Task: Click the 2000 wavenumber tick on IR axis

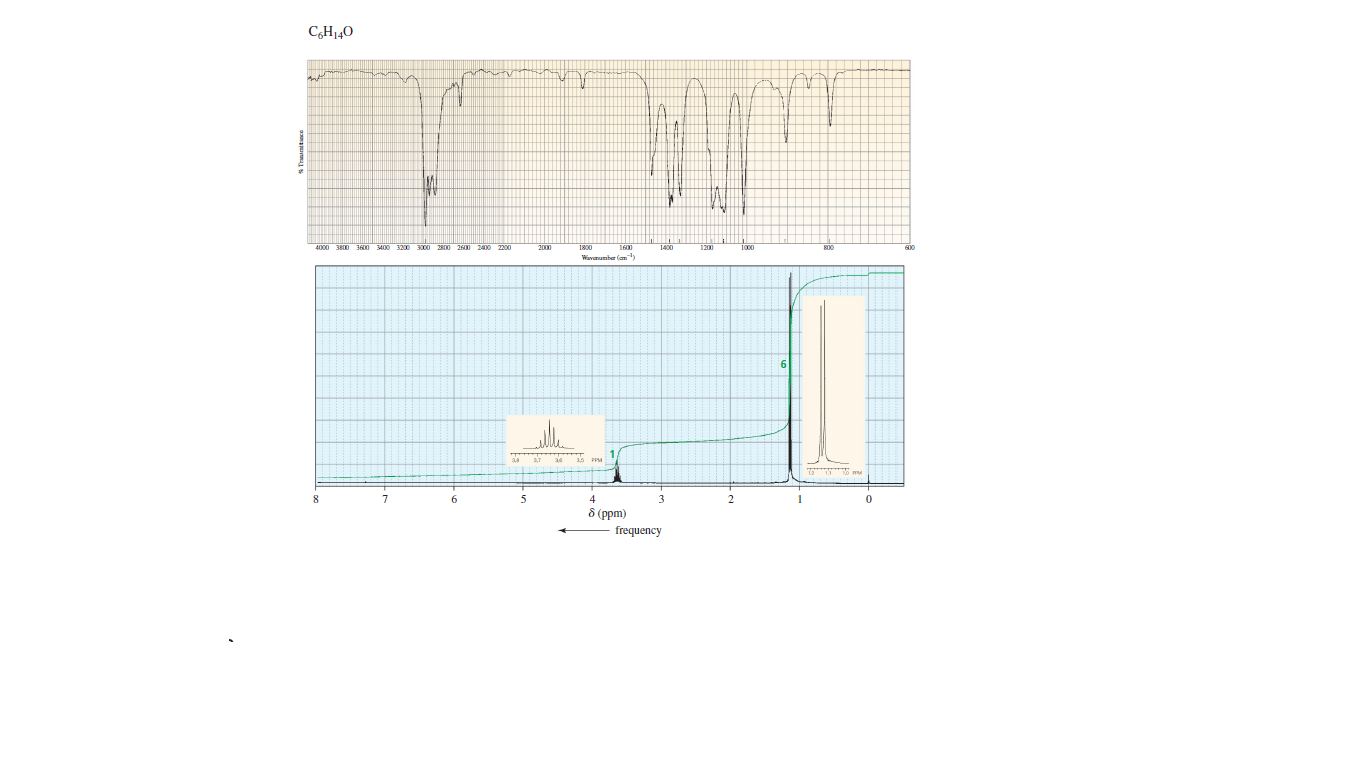Action: coord(545,247)
